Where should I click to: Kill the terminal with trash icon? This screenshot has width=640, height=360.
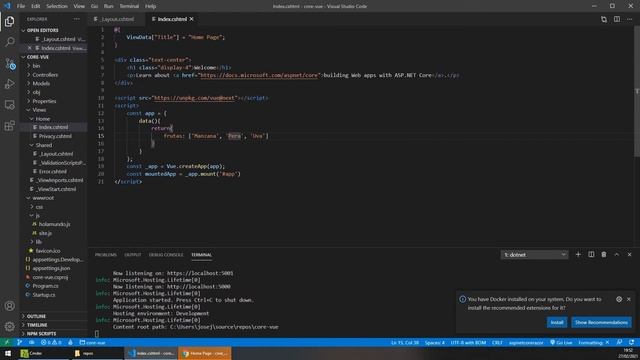click(604, 254)
